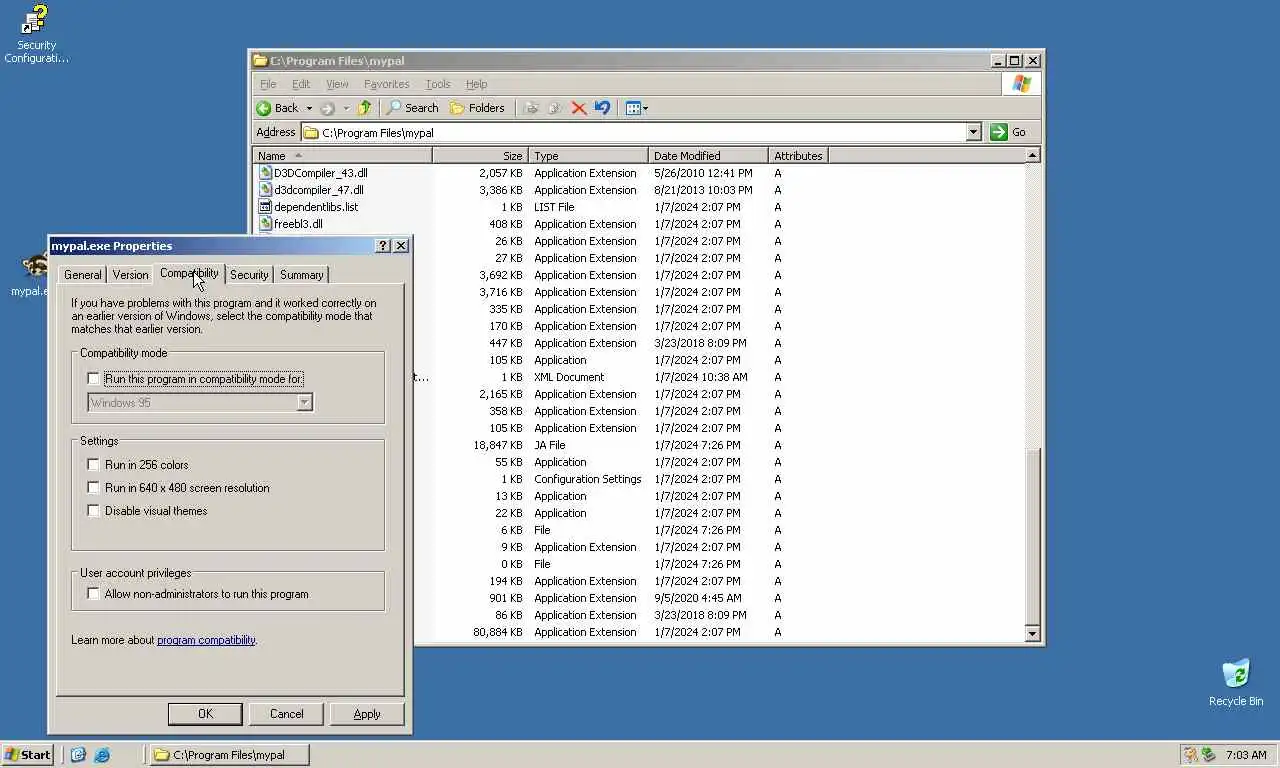1280x768 pixels.
Task: Click the scroll down arrow in file list
Action: click(1033, 633)
